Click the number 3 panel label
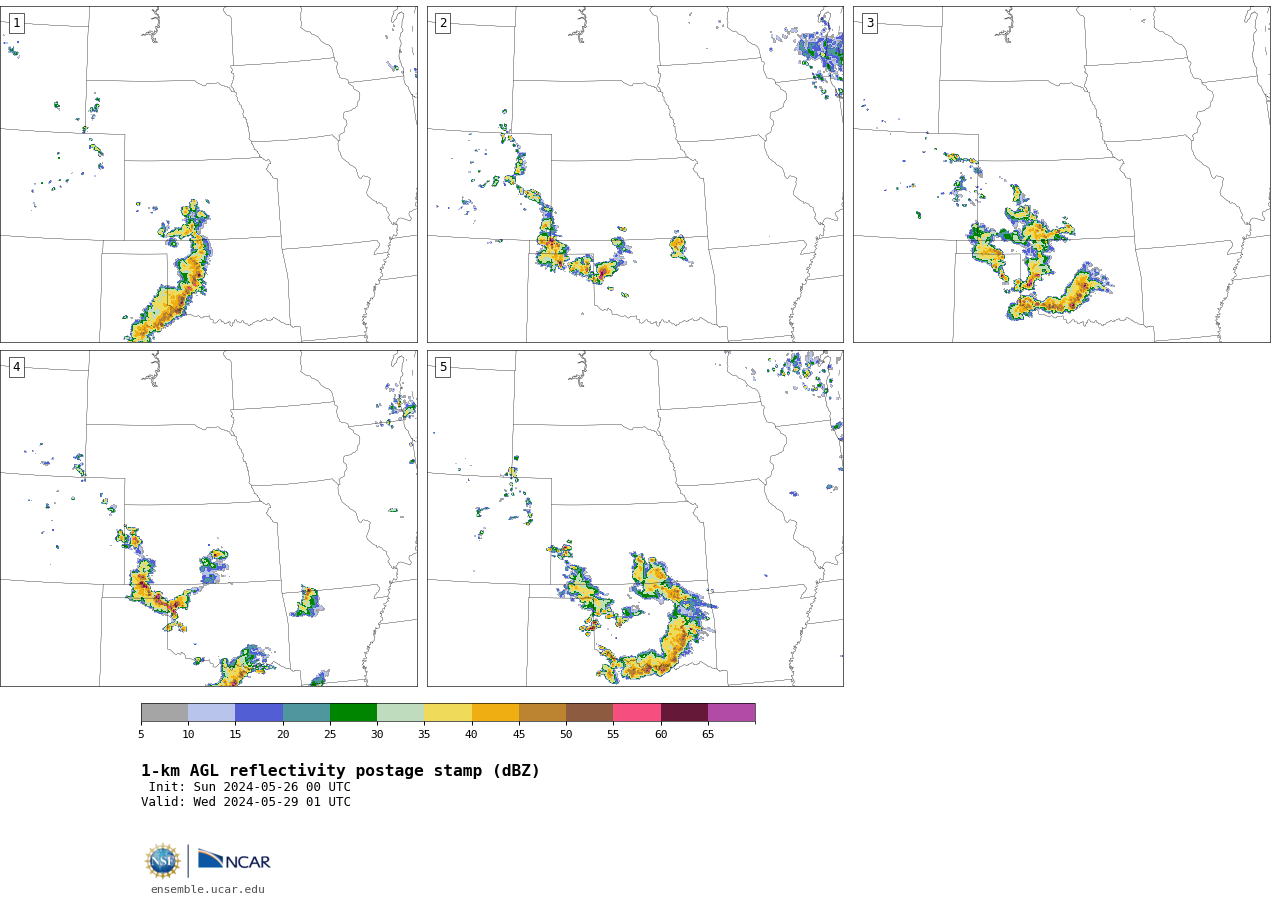Image resolution: width=1280 pixels, height=901 pixels. click(869, 23)
